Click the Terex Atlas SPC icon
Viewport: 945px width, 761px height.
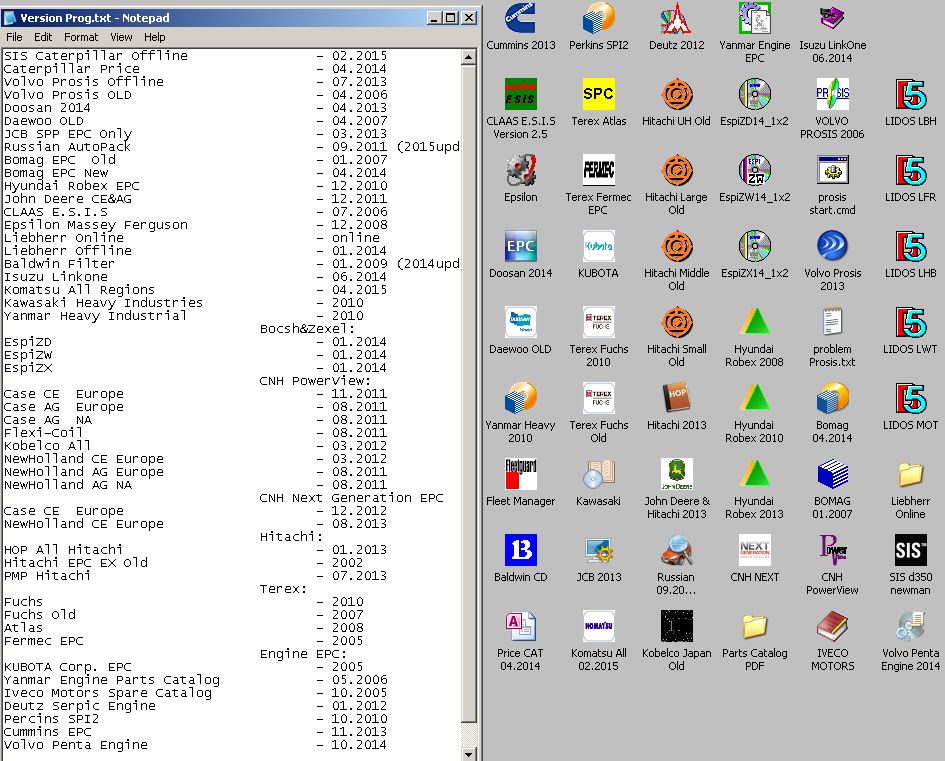599,95
